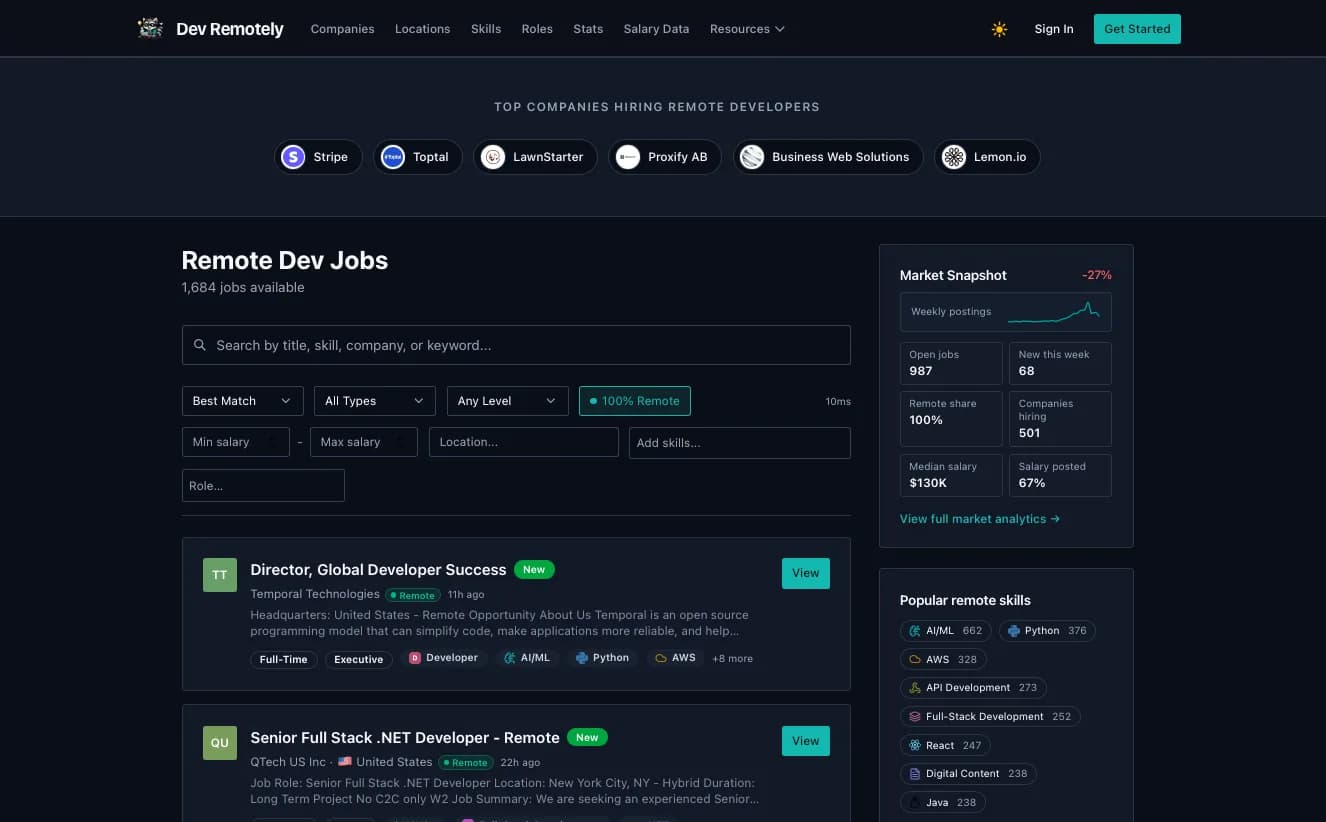Open the Roles nav item
This screenshot has width=1326, height=822.
(x=537, y=29)
